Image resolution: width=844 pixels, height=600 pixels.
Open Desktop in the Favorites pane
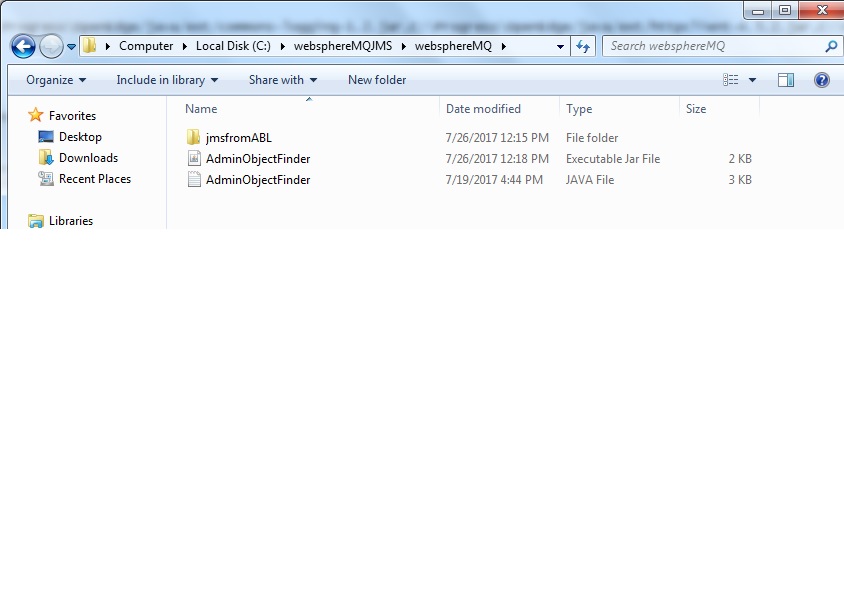click(80, 137)
